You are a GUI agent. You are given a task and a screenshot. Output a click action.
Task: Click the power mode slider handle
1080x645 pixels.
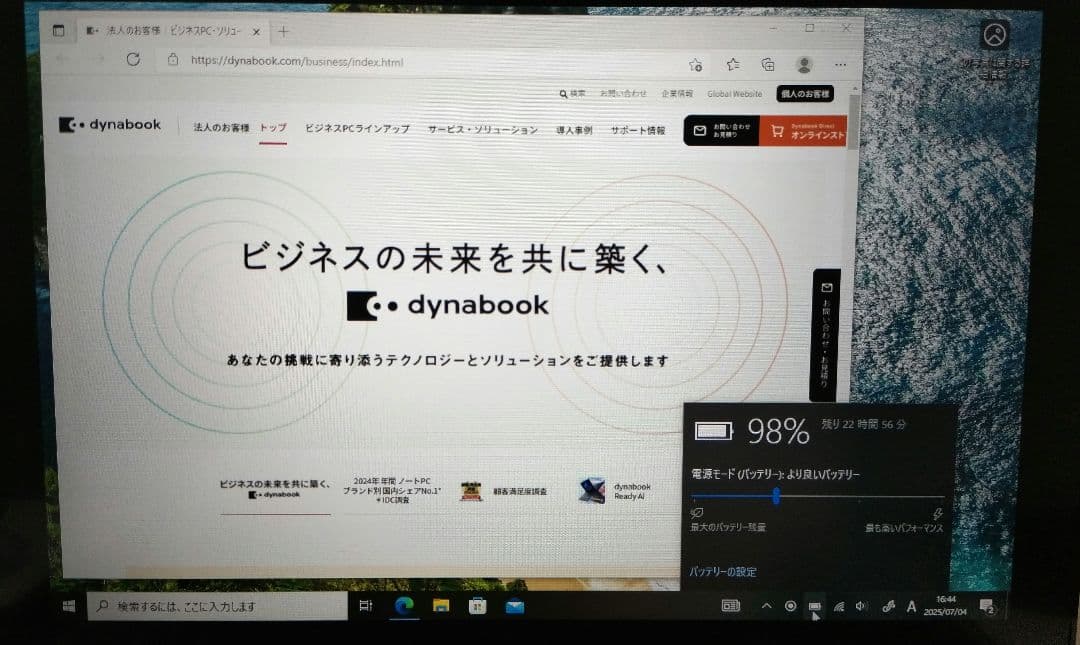[776, 495]
